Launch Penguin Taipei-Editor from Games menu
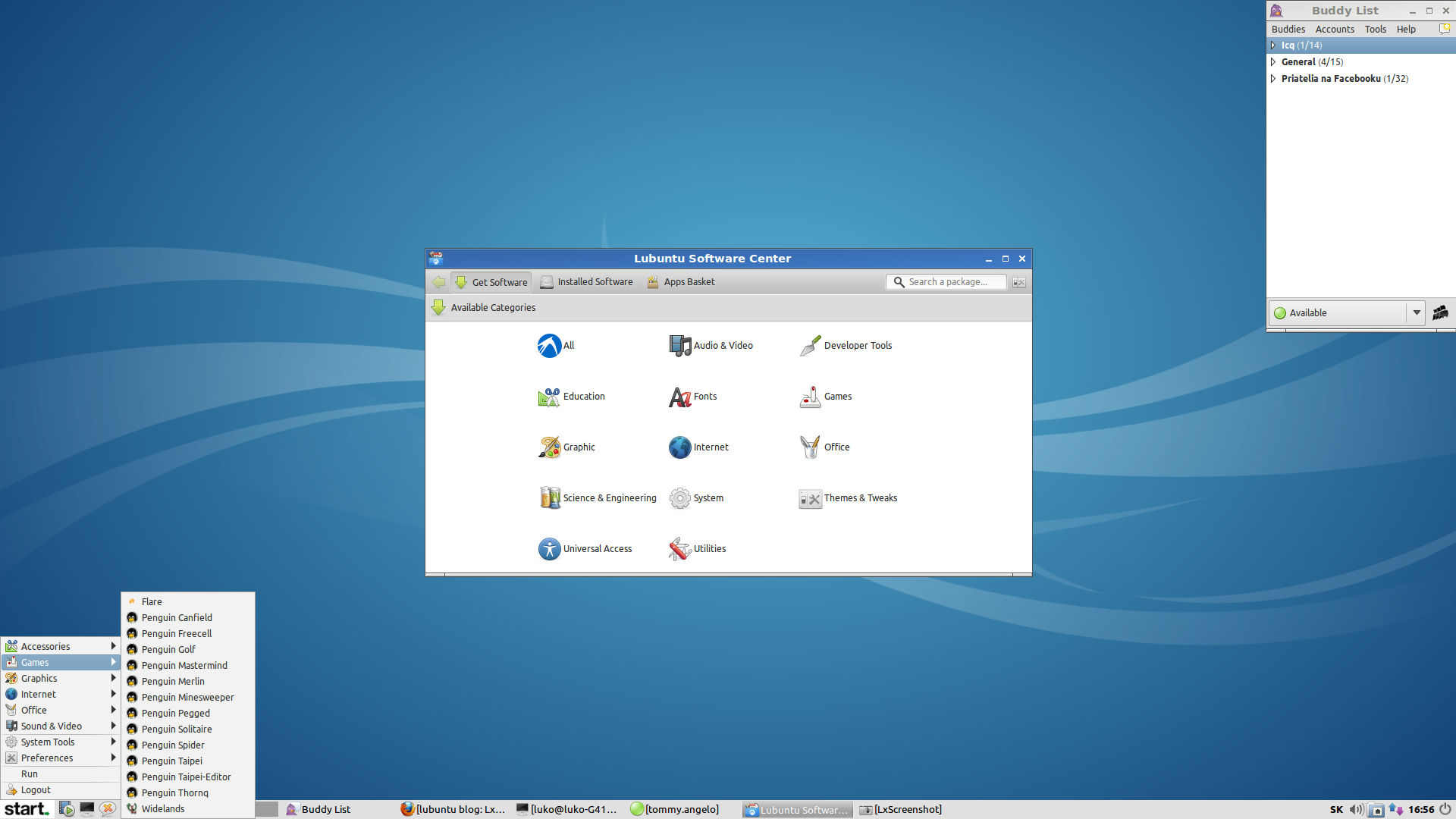 click(188, 777)
